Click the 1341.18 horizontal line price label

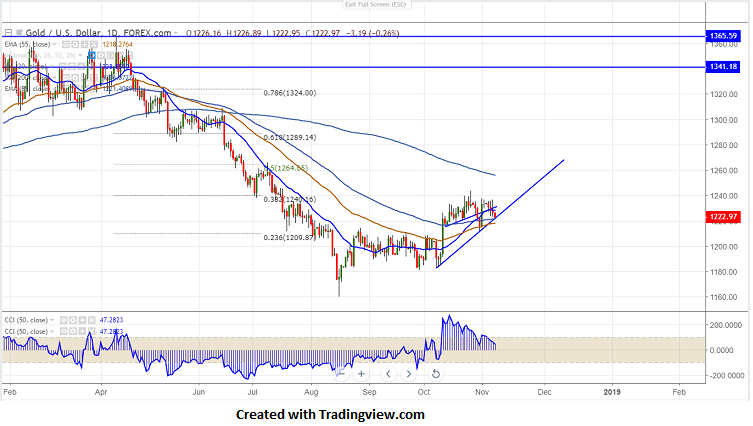(x=723, y=67)
